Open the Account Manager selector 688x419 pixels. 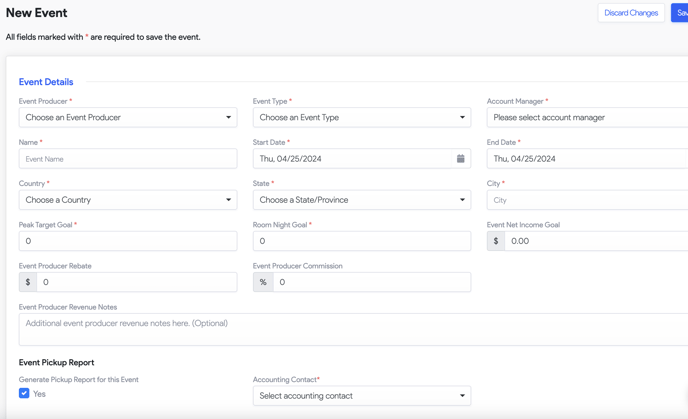click(586, 118)
